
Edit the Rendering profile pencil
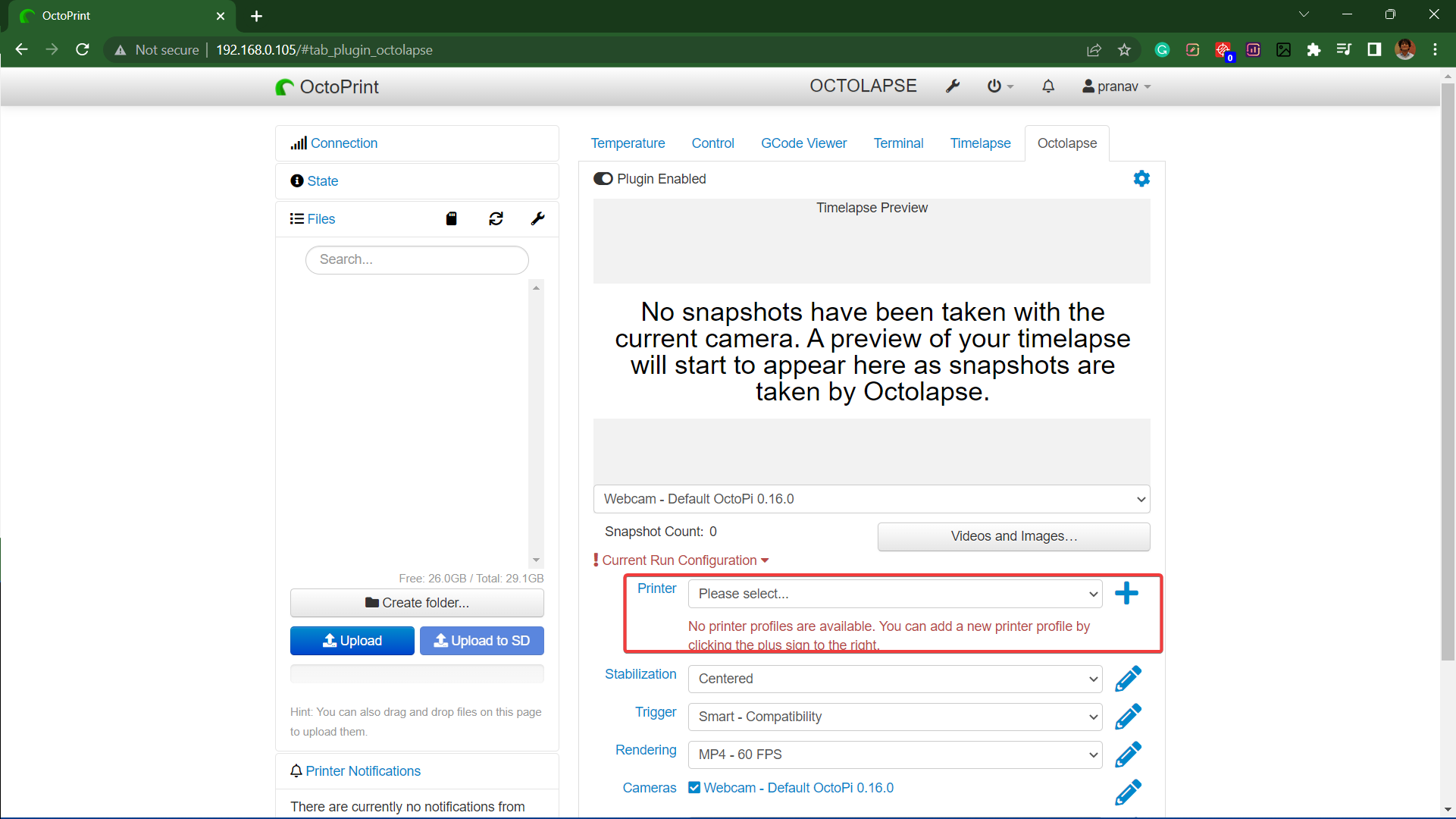tap(1128, 755)
